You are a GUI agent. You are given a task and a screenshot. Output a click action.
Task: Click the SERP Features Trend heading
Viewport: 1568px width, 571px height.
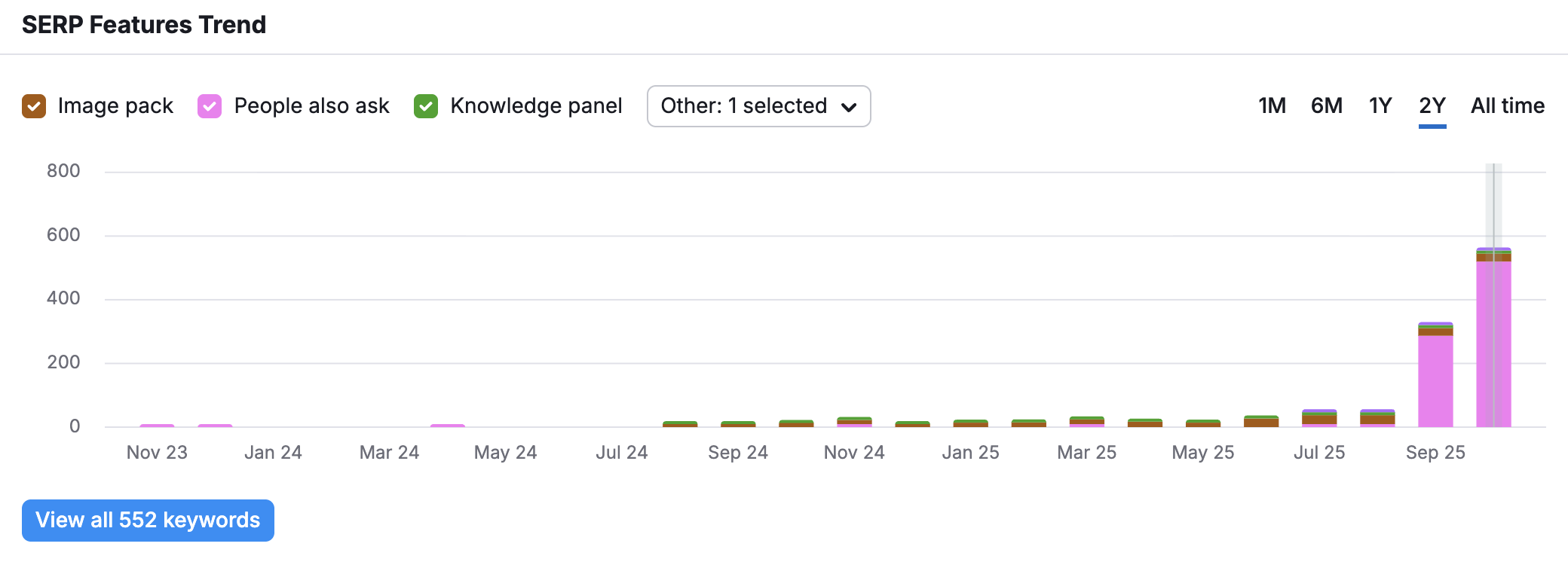pos(144,25)
